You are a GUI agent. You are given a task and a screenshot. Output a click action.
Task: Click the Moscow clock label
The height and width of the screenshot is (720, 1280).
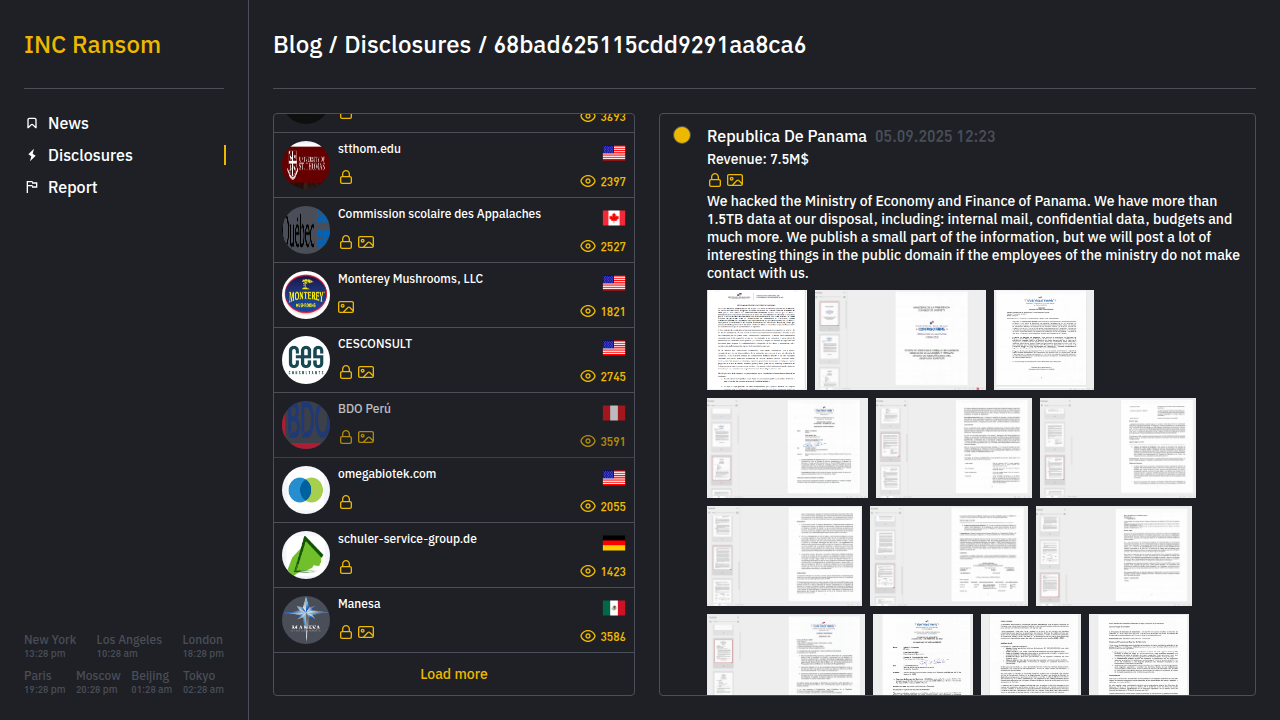tap(98, 676)
